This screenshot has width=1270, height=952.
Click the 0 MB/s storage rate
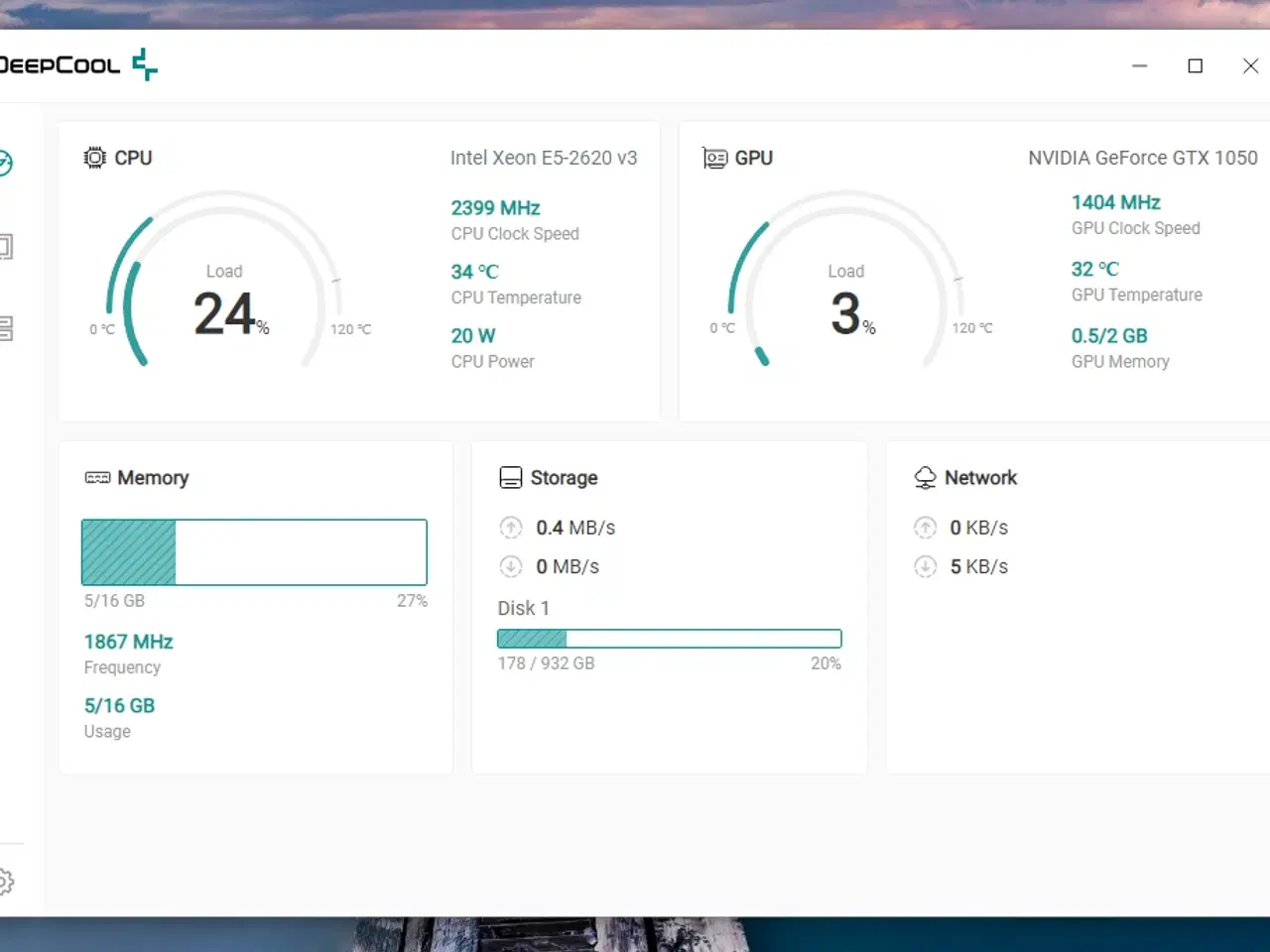pos(568,566)
